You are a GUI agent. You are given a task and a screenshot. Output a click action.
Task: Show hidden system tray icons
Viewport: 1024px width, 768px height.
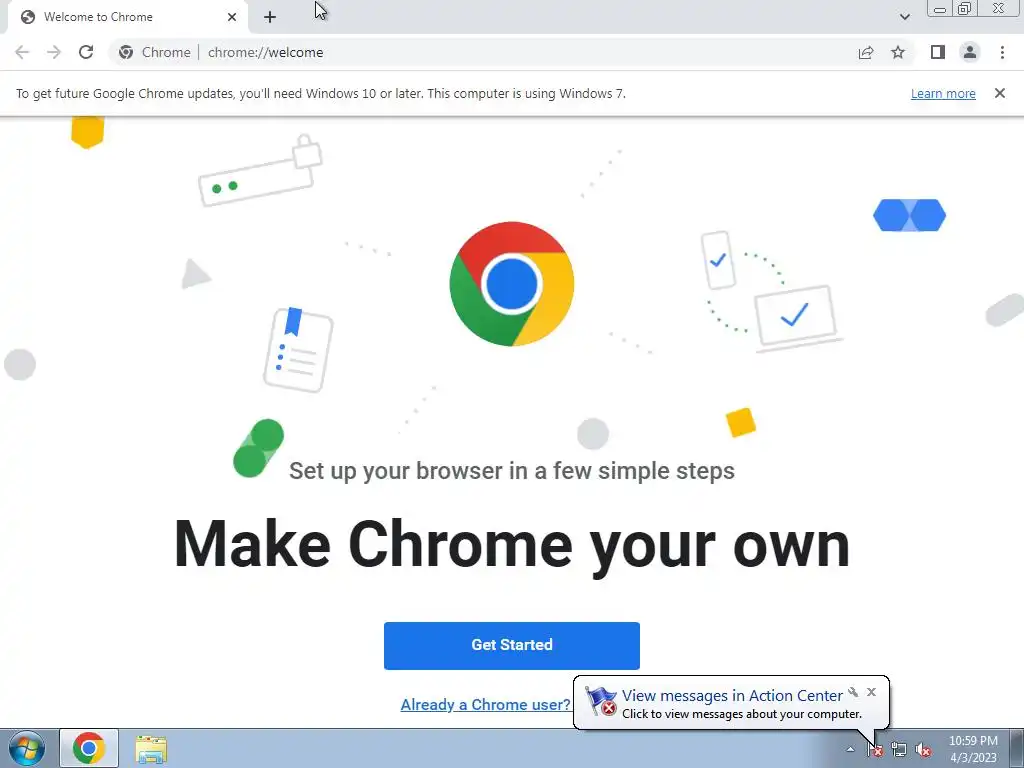850,749
